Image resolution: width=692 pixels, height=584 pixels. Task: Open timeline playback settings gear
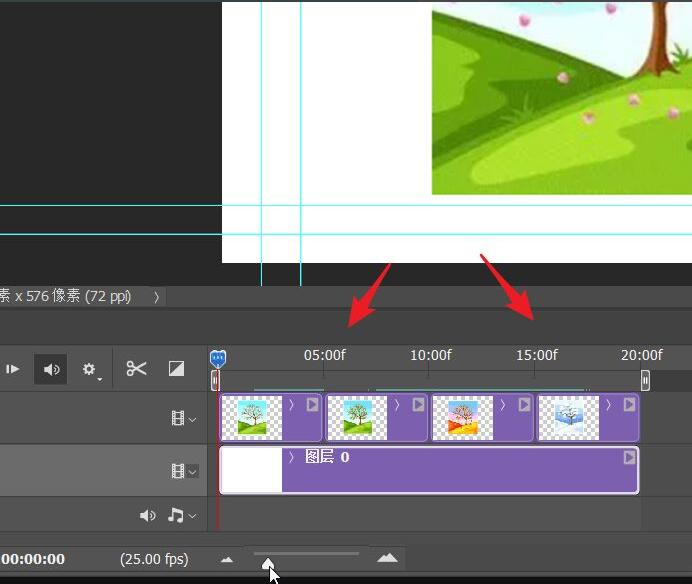90,369
